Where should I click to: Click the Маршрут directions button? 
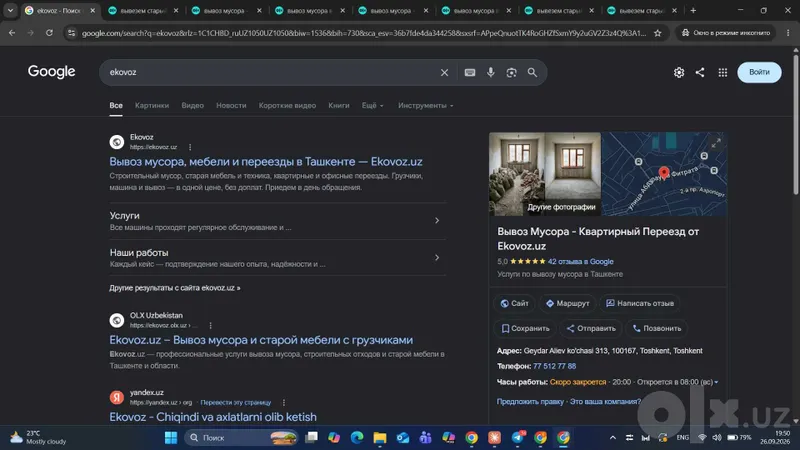coord(567,303)
